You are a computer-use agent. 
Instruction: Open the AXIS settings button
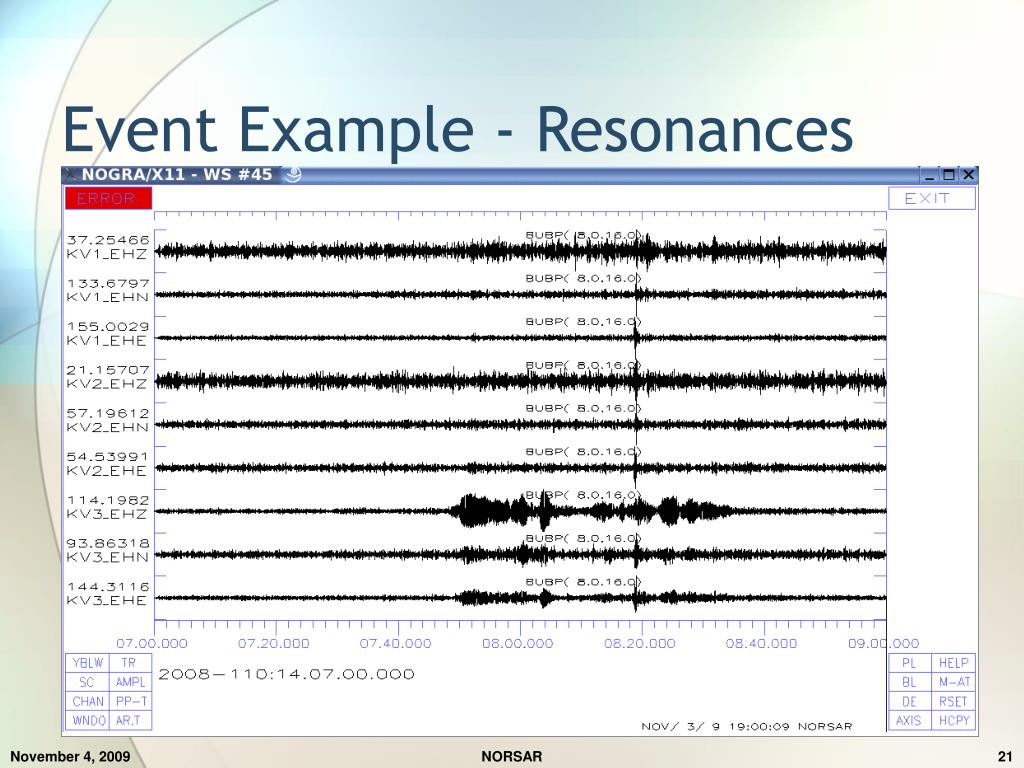click(910, 720)
